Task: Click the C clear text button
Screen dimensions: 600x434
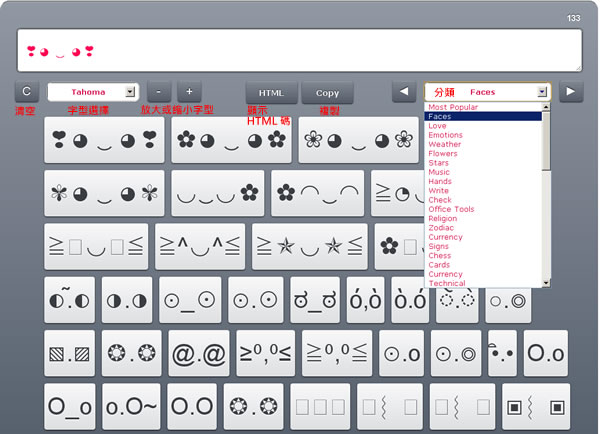Action: (27, 91)
